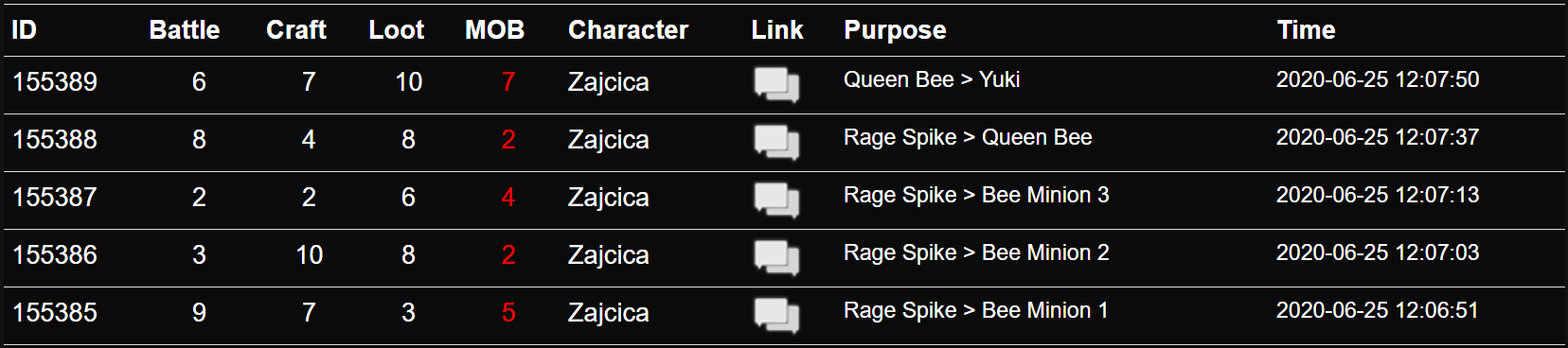
Task: Sort by the Battle column header
Action: click(x=185, y=30)
